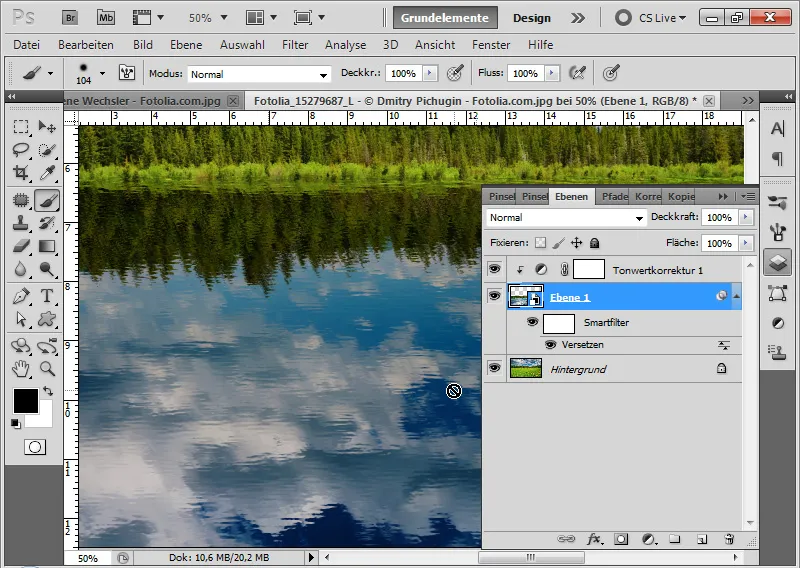Toggle tablet pressure controls size

(x=611, y=73)
